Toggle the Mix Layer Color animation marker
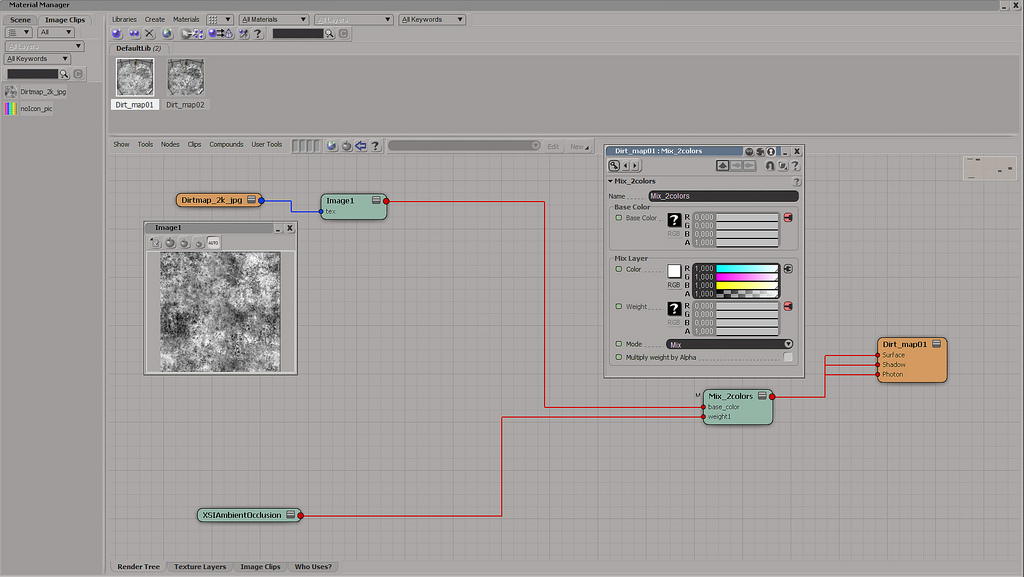Image resolution: width=1024 pixels, height=577 pixels. point(618,269)
